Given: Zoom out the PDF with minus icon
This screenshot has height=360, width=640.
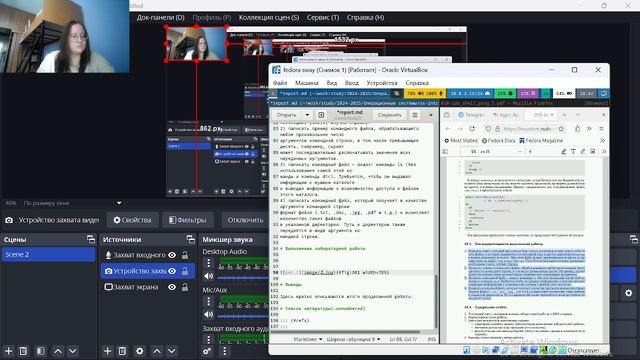Looking at the screenshot, I should pos(520,151).
